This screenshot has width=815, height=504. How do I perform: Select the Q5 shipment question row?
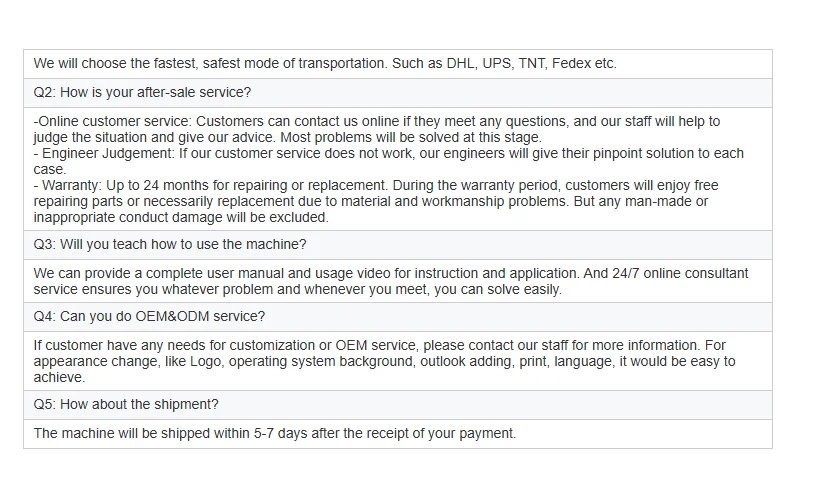[398, 405]
